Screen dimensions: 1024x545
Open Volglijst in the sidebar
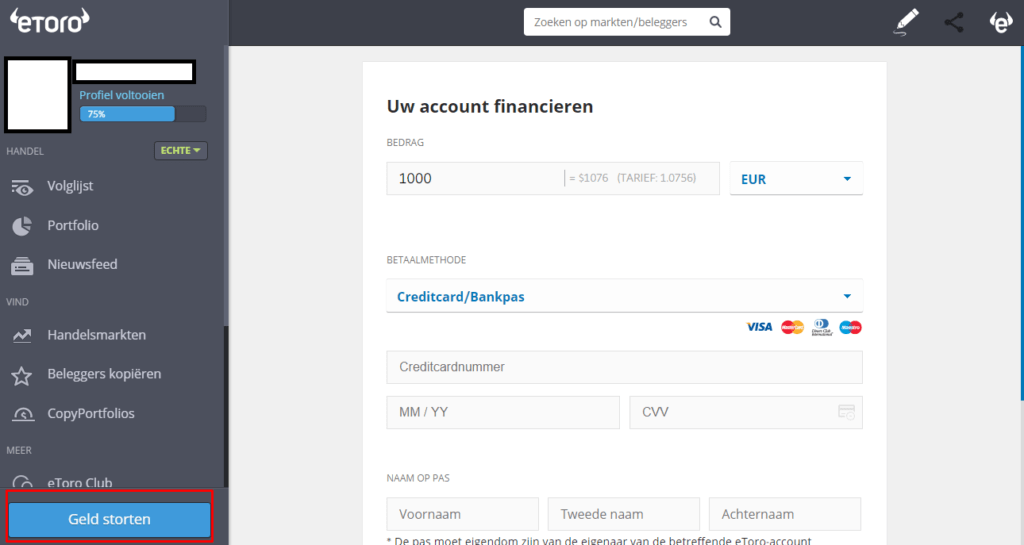(70, 186)
